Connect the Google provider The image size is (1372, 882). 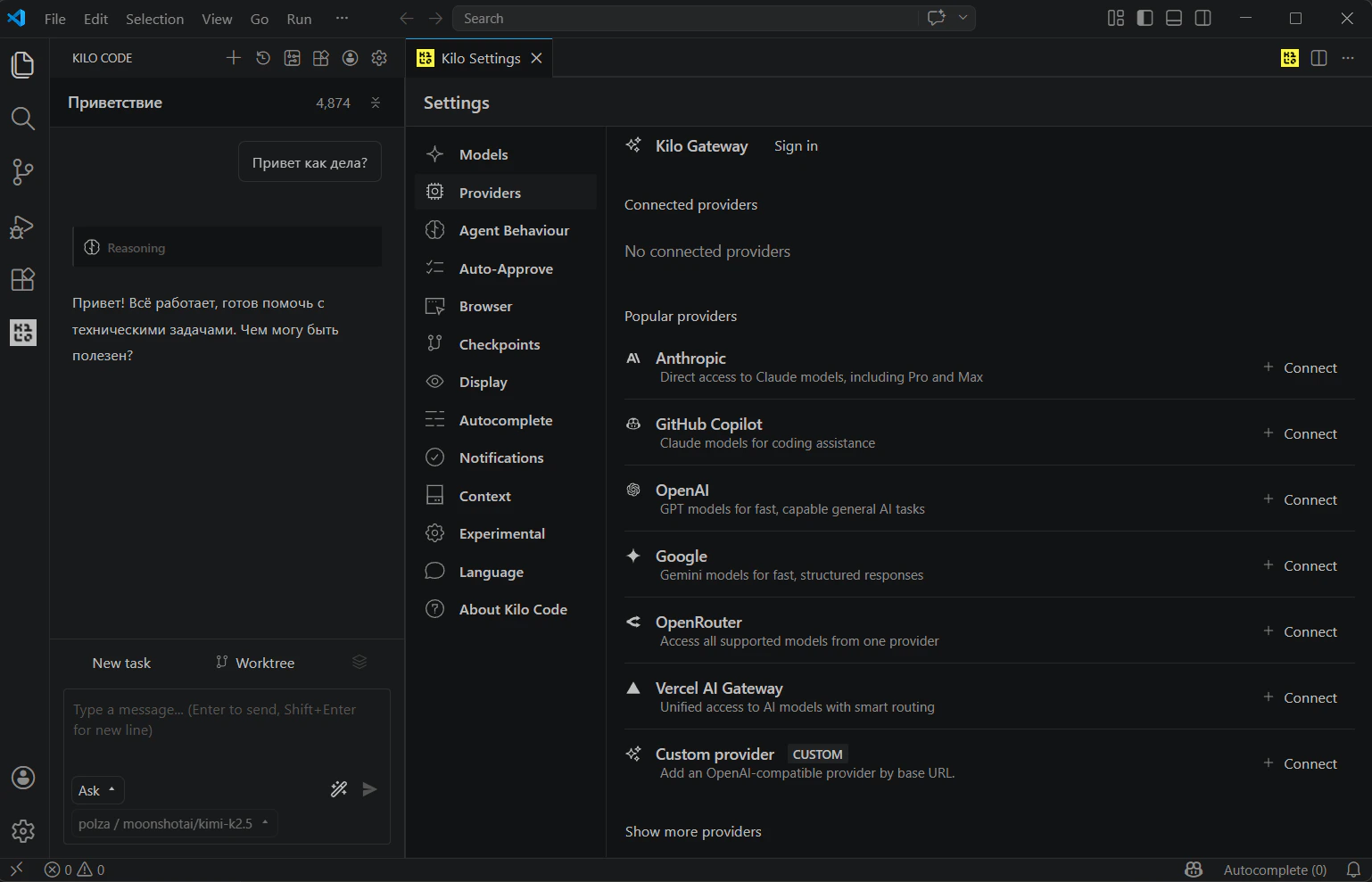click(x=1301, y=565)
